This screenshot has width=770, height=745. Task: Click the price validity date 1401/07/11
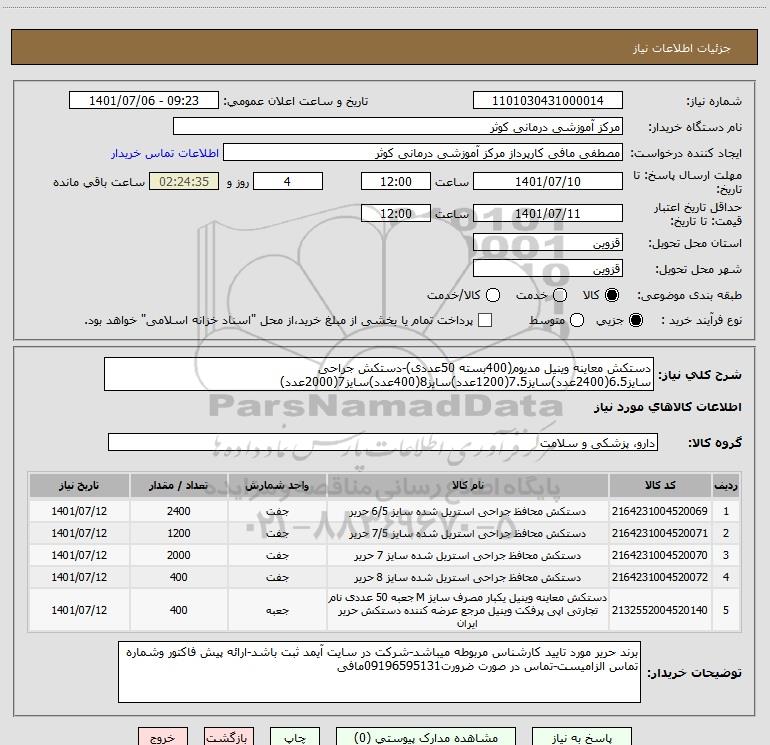click(548, 213)
